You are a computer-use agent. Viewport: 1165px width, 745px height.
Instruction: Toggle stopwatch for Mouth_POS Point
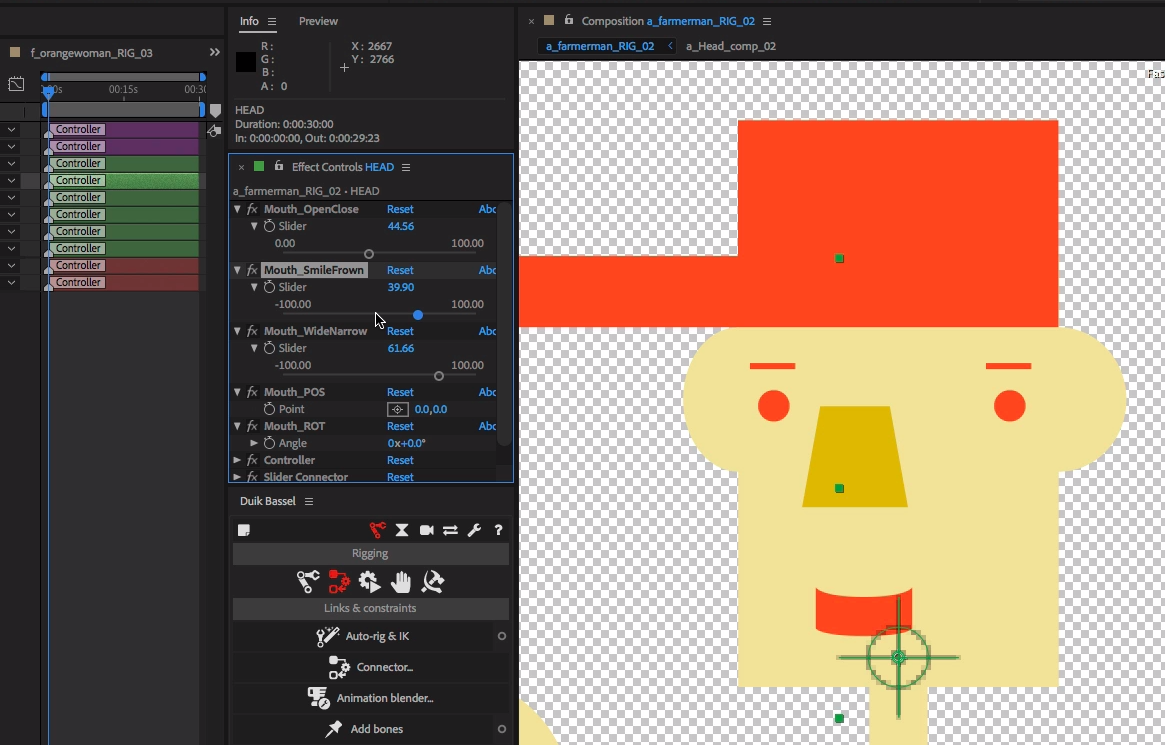point(270,409)
